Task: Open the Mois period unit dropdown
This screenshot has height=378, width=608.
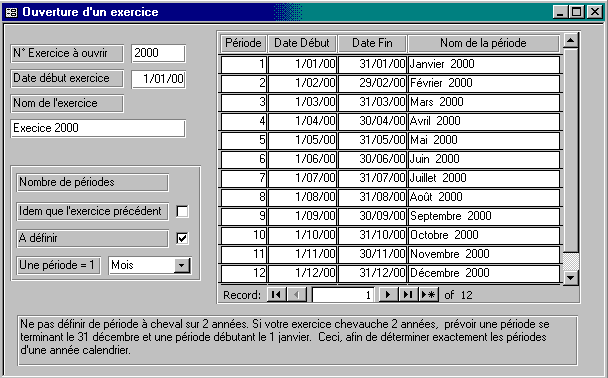Action: click(x=181, y=266)
